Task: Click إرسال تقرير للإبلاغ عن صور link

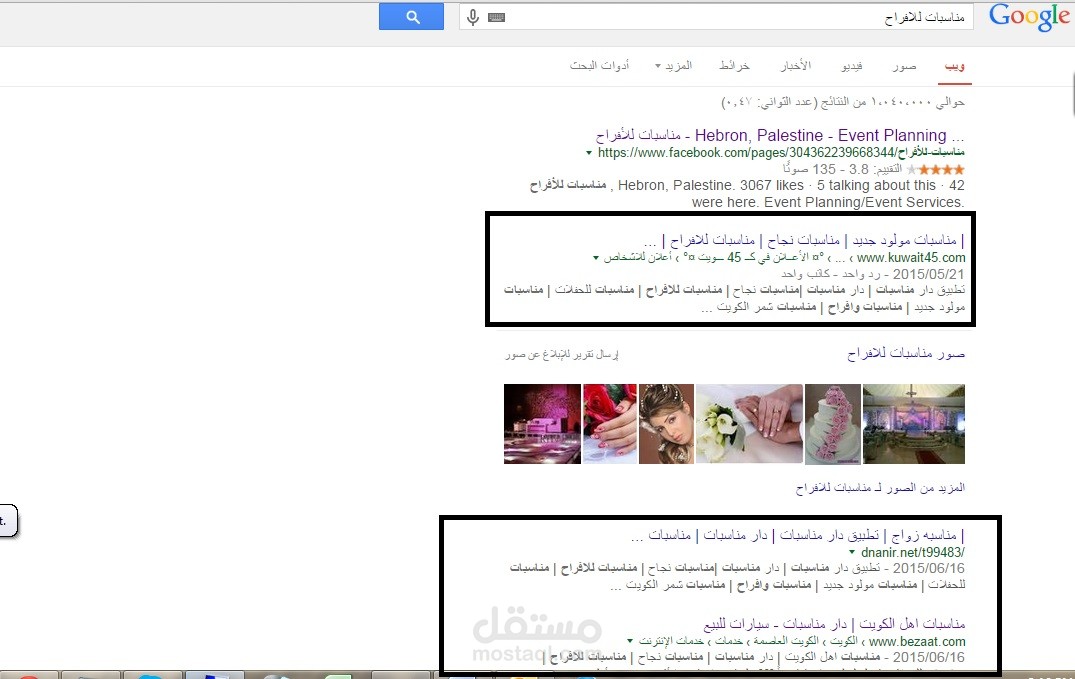Action: tap(562, 355)
